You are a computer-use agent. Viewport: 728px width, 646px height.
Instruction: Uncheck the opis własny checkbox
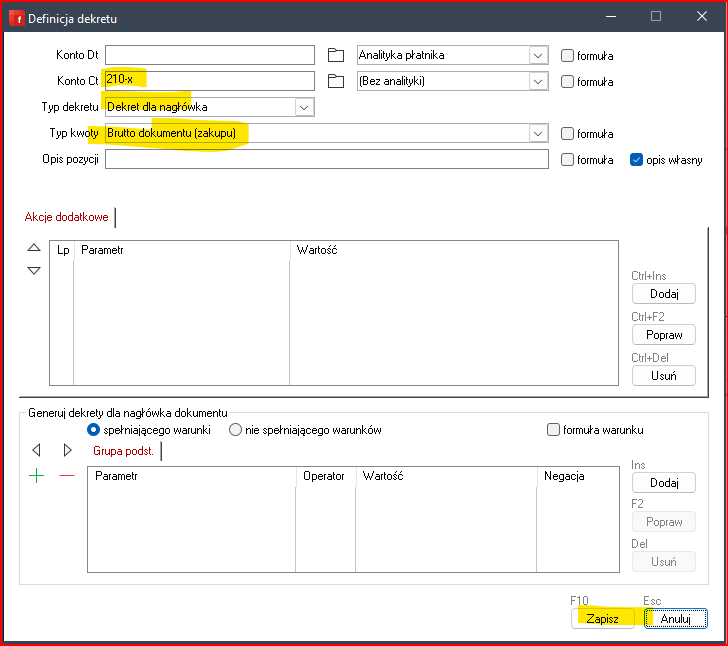pos(636,159)
